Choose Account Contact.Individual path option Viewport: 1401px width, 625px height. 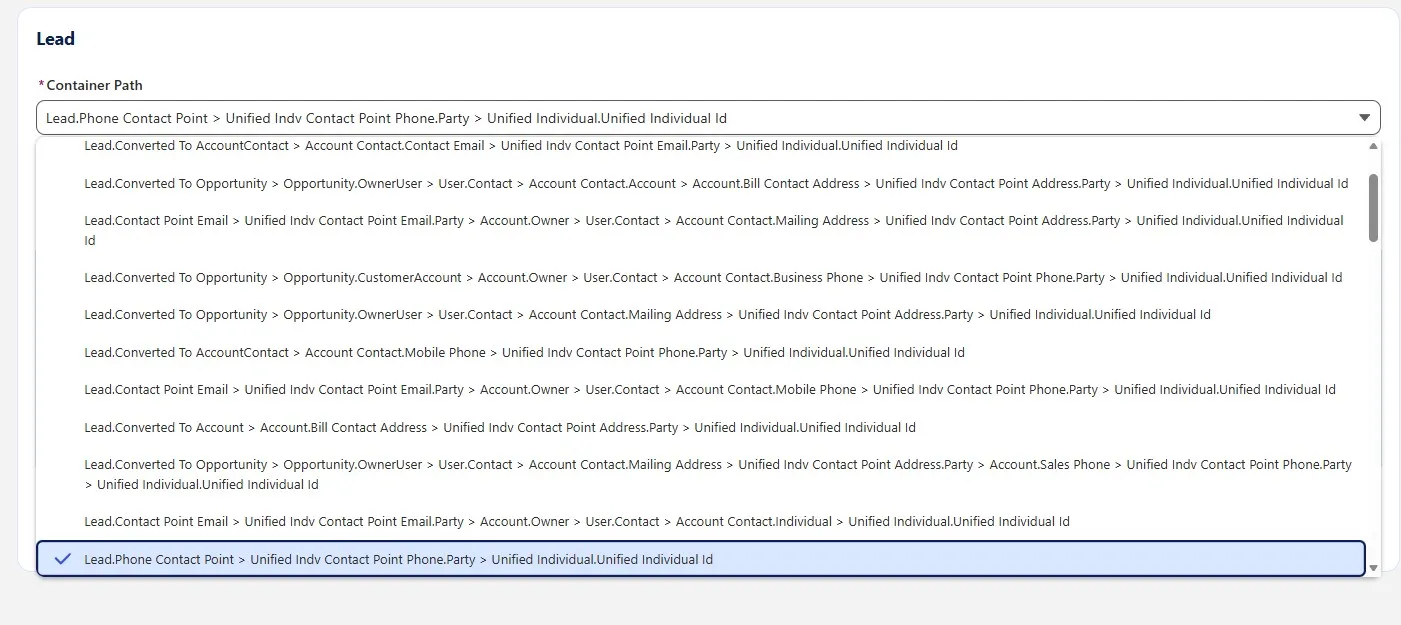click(x=700, y=522)
